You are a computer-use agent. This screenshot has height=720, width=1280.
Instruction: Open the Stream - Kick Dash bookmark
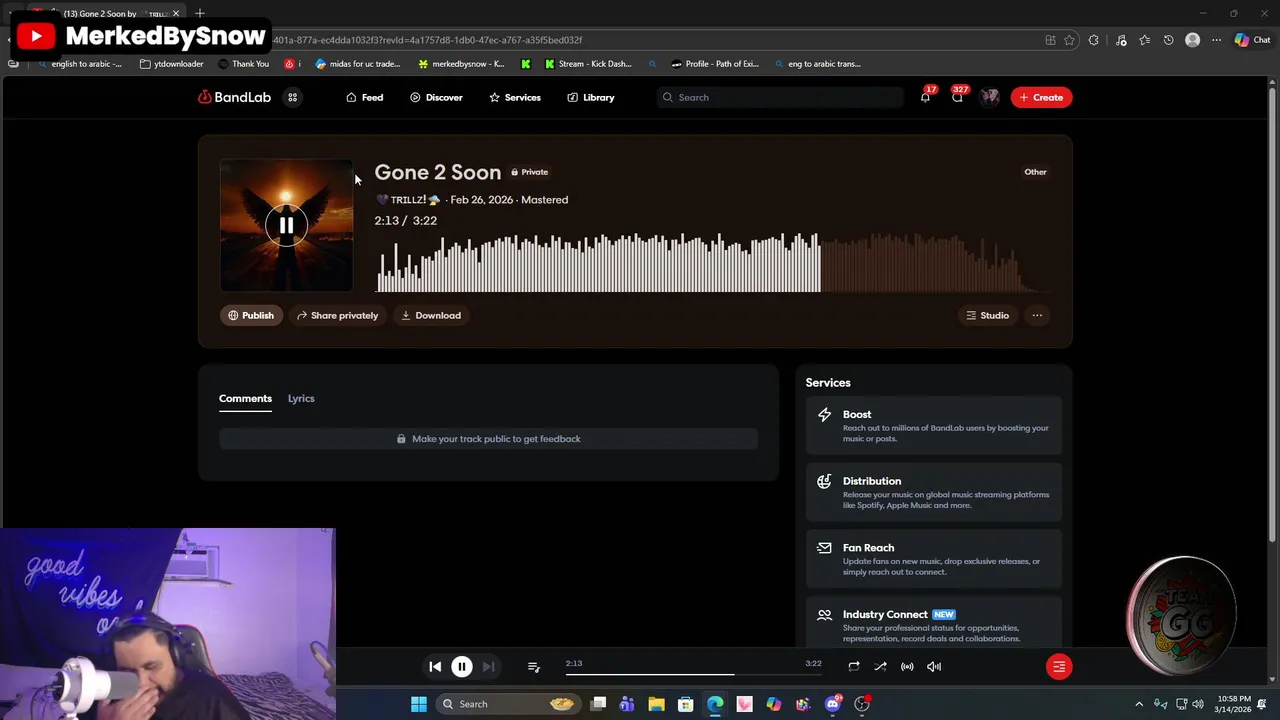(x=588, y=64)
